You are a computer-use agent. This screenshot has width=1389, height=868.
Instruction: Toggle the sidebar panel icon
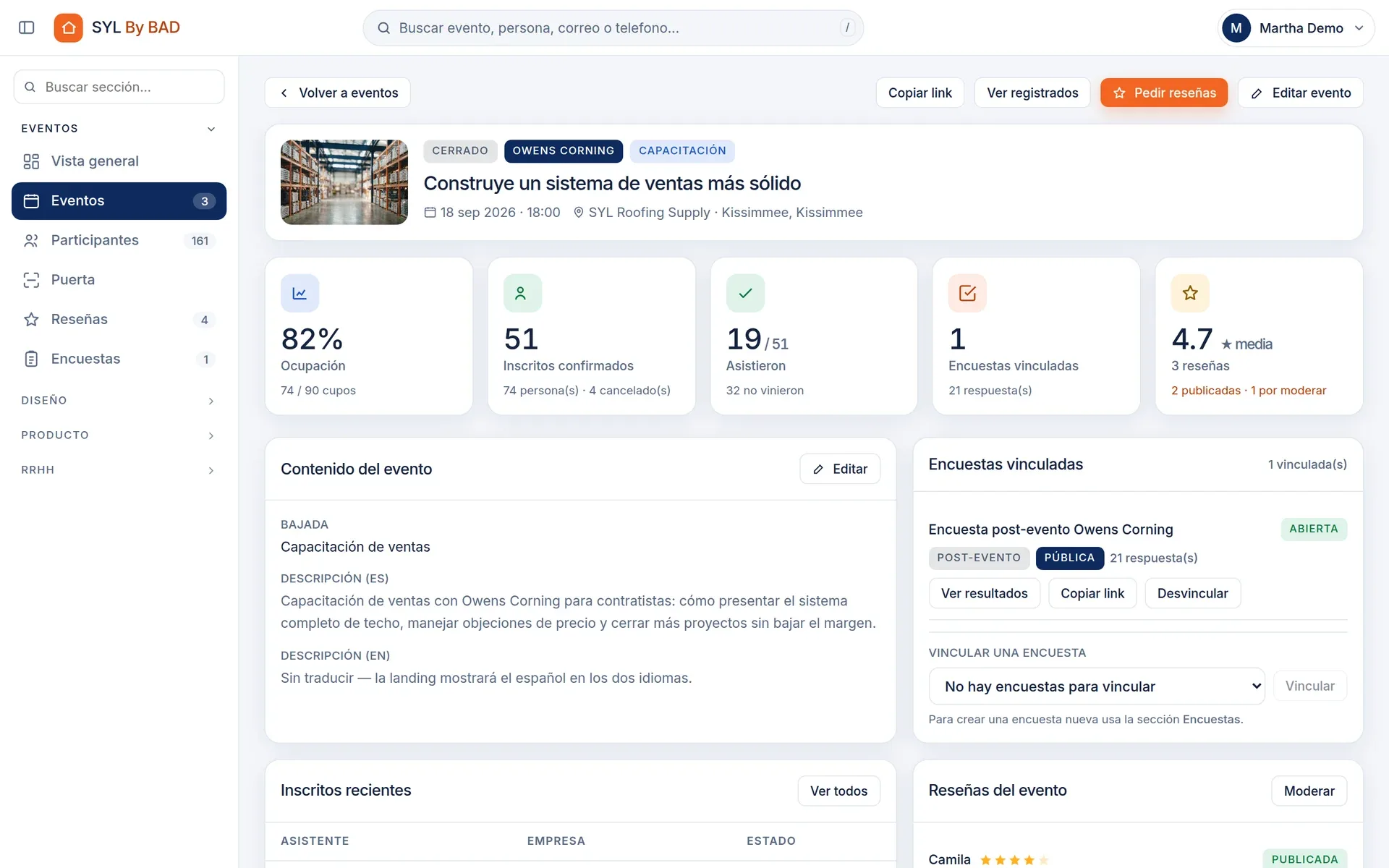click(x=27, y=27)
